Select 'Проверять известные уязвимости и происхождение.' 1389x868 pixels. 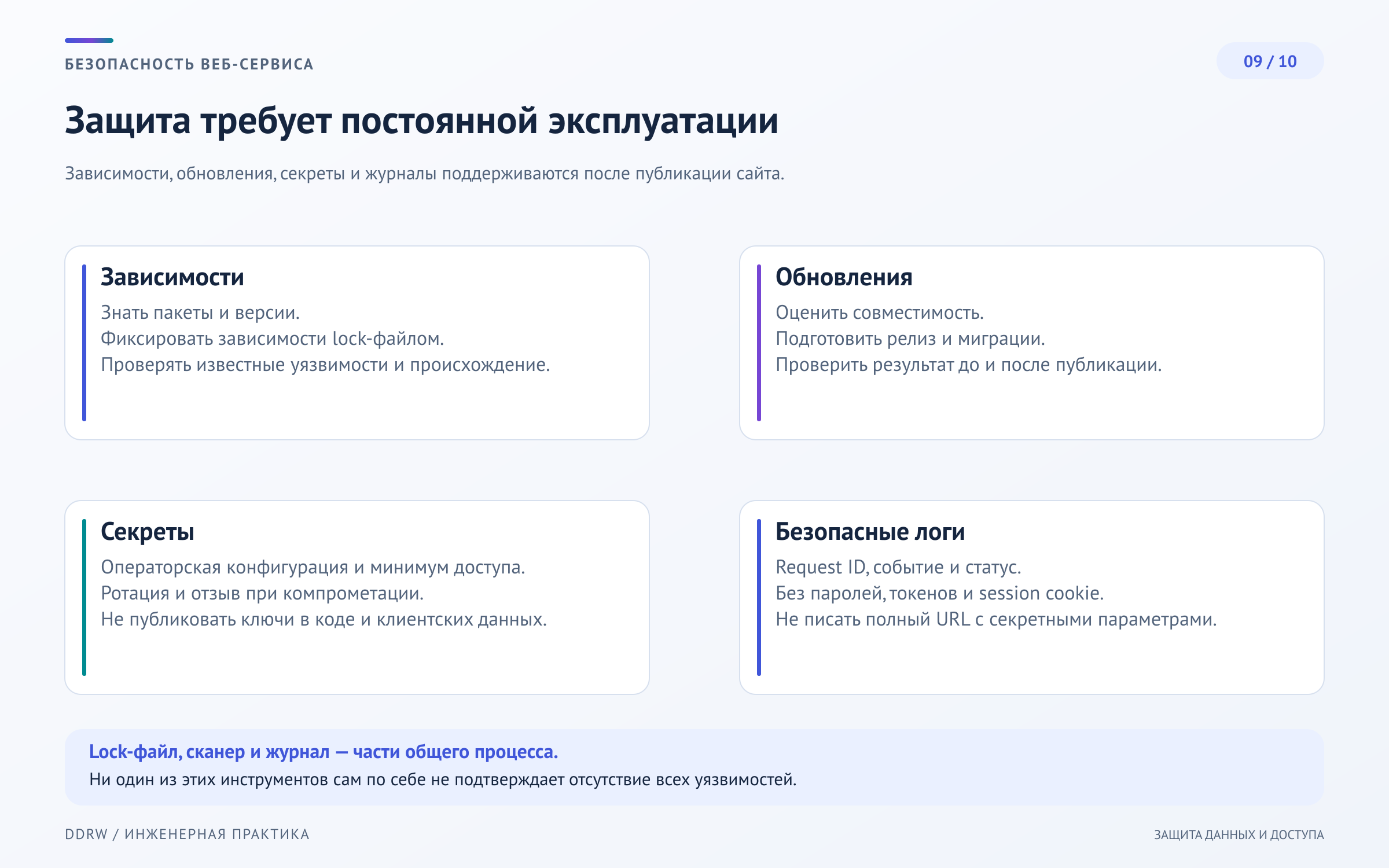click(x=325, y=365)
